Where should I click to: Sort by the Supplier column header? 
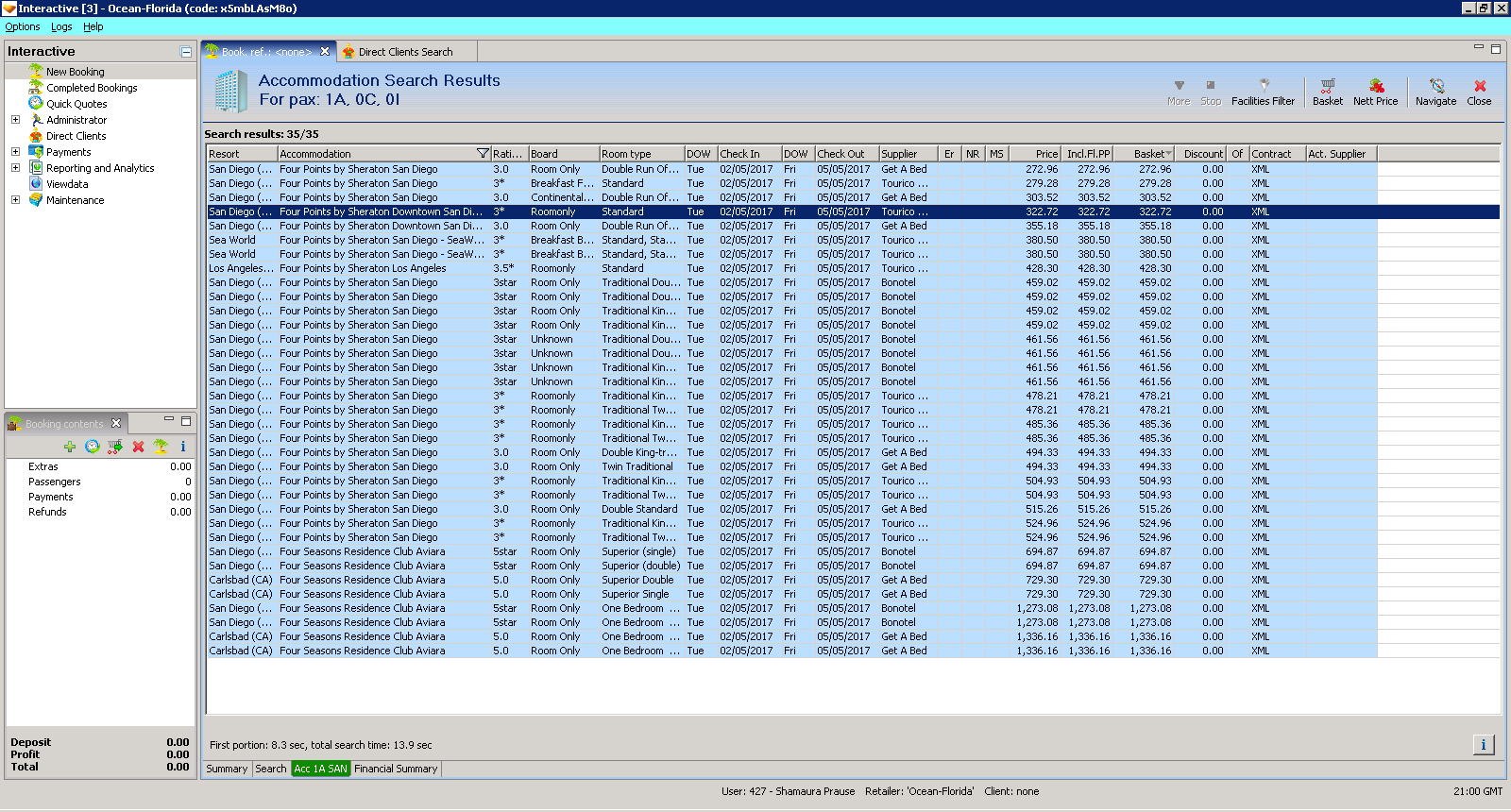pos(908,154)
